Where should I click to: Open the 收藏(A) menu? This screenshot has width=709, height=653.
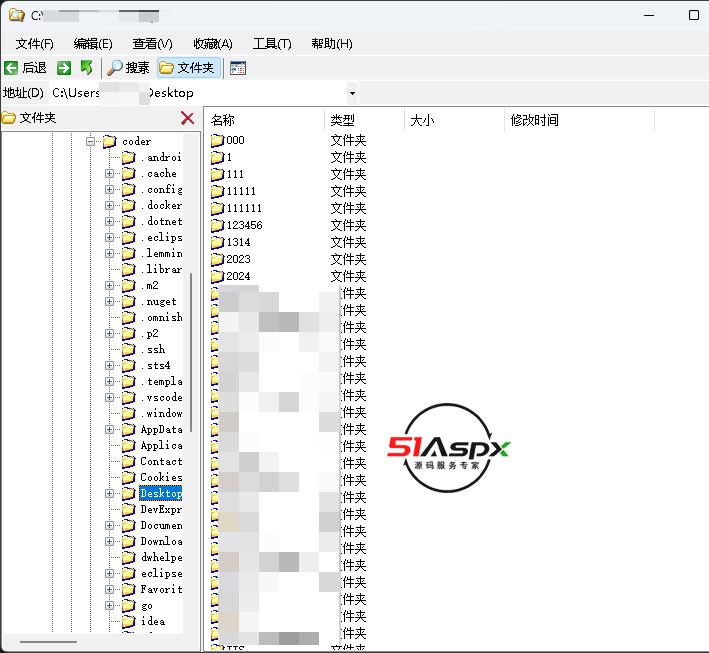[213, 44]
